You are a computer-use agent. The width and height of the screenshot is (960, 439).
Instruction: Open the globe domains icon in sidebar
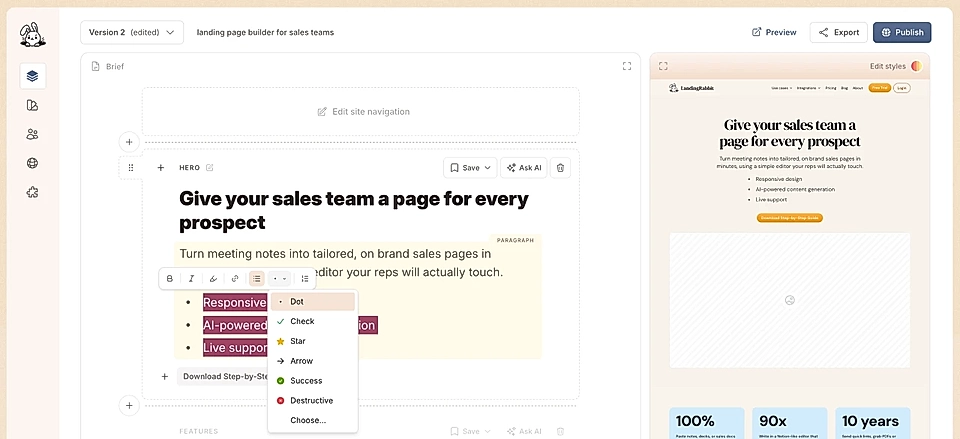(x=32, y=163)
